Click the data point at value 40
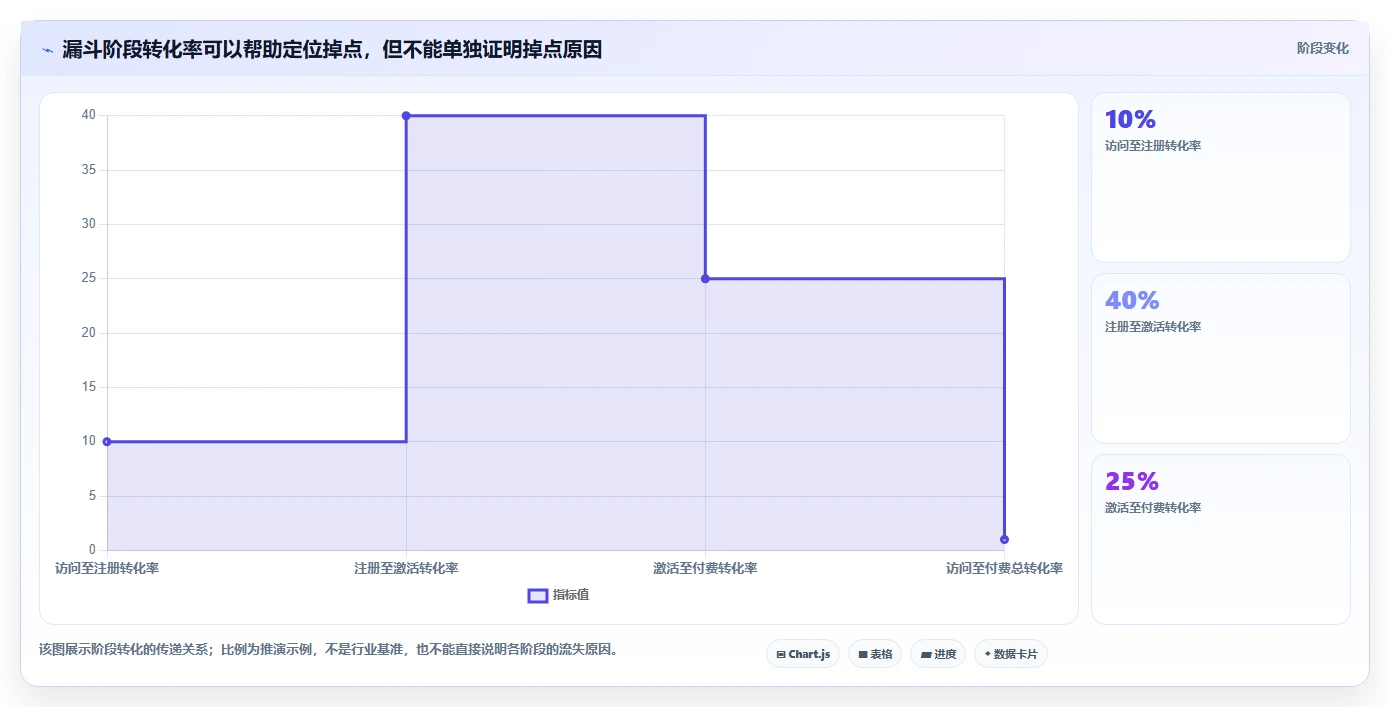The image size is (1390, 707). (x=406, y=116)
